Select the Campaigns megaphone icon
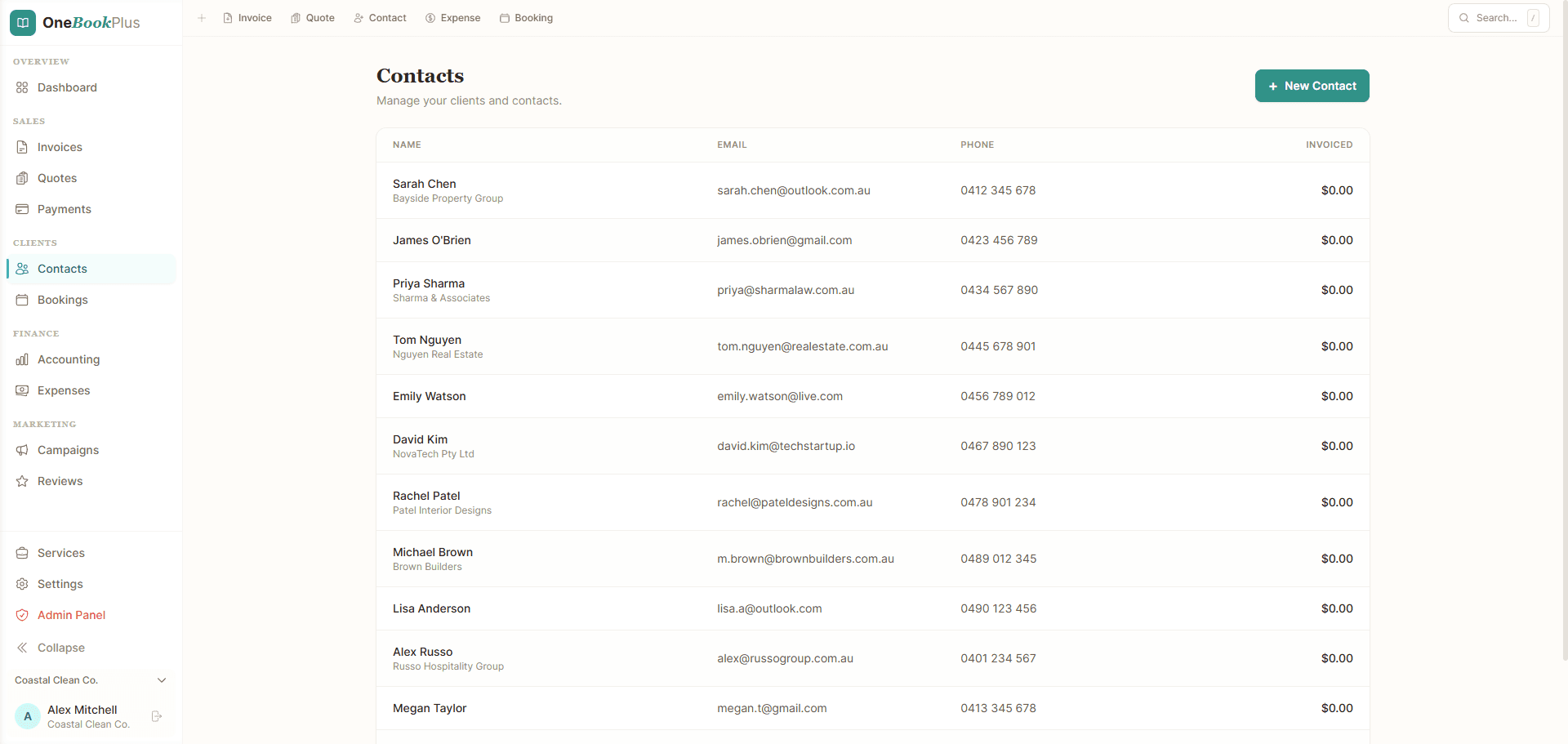 click(x=22, y=450)
